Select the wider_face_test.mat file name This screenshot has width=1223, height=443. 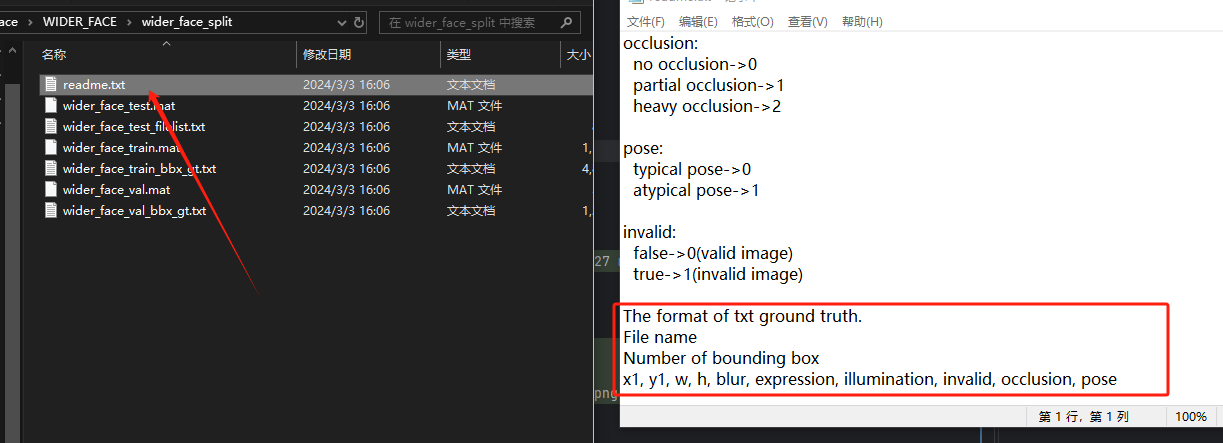[119, 106]
